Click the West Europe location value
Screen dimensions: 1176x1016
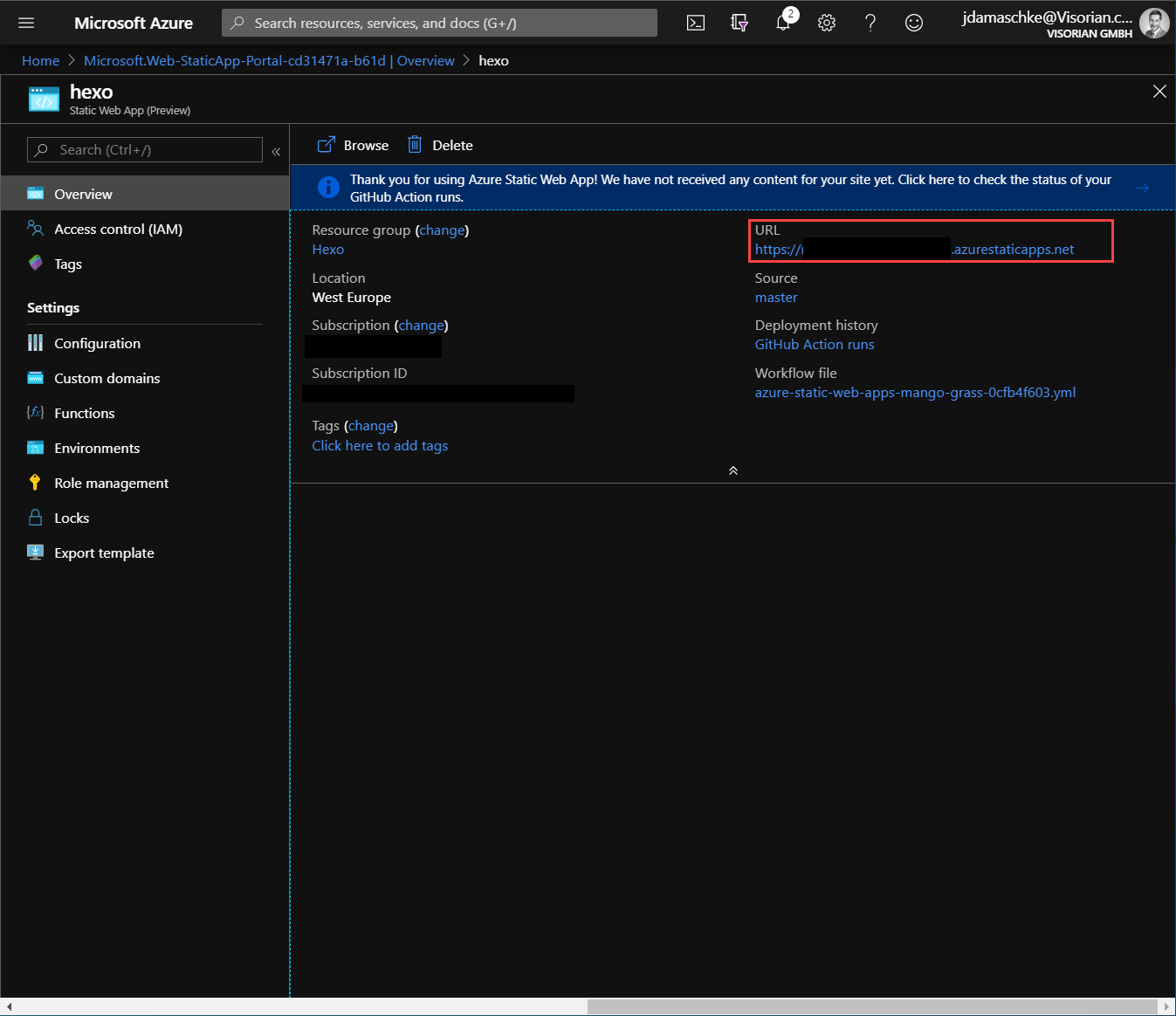pyautogui.click(x=352, y=298)
